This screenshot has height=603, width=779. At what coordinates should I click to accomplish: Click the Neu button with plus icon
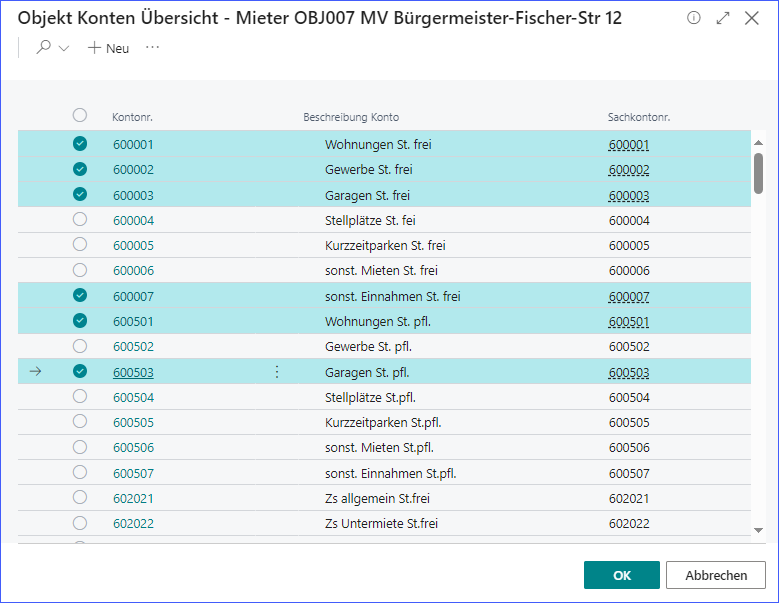[109, 48]
